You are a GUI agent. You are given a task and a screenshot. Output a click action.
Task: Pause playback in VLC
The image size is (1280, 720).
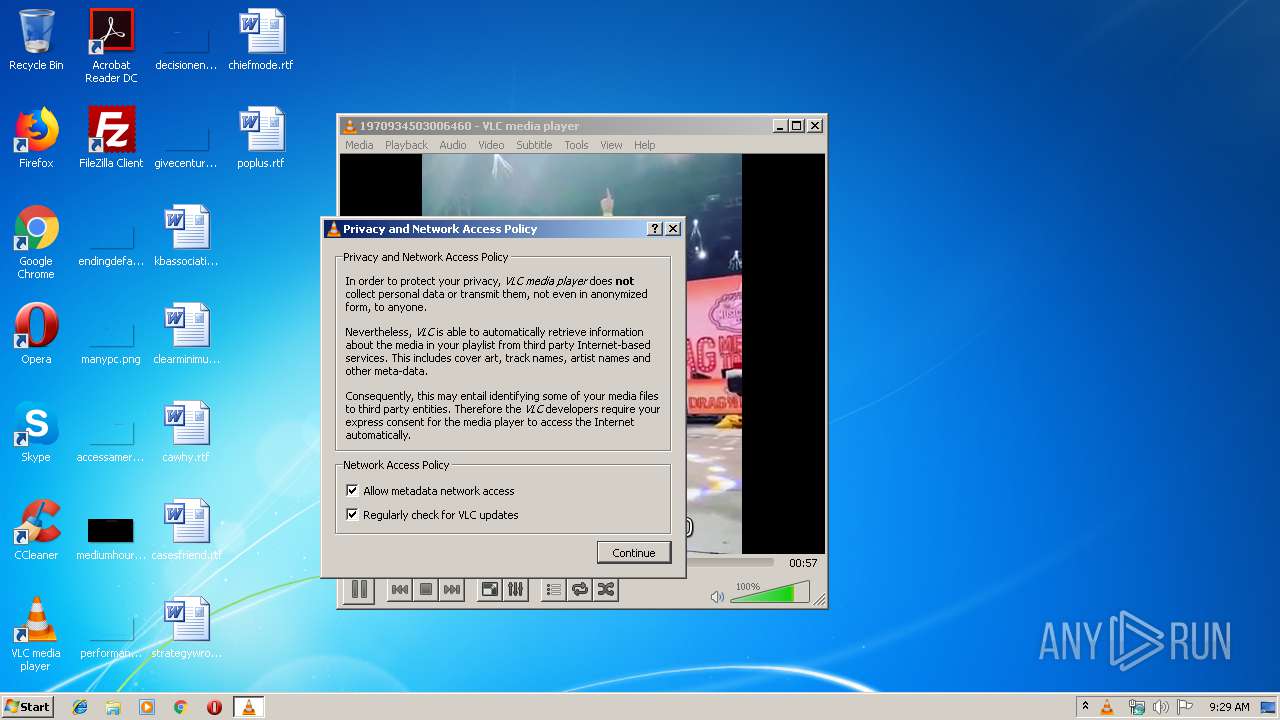pos(359,590)
